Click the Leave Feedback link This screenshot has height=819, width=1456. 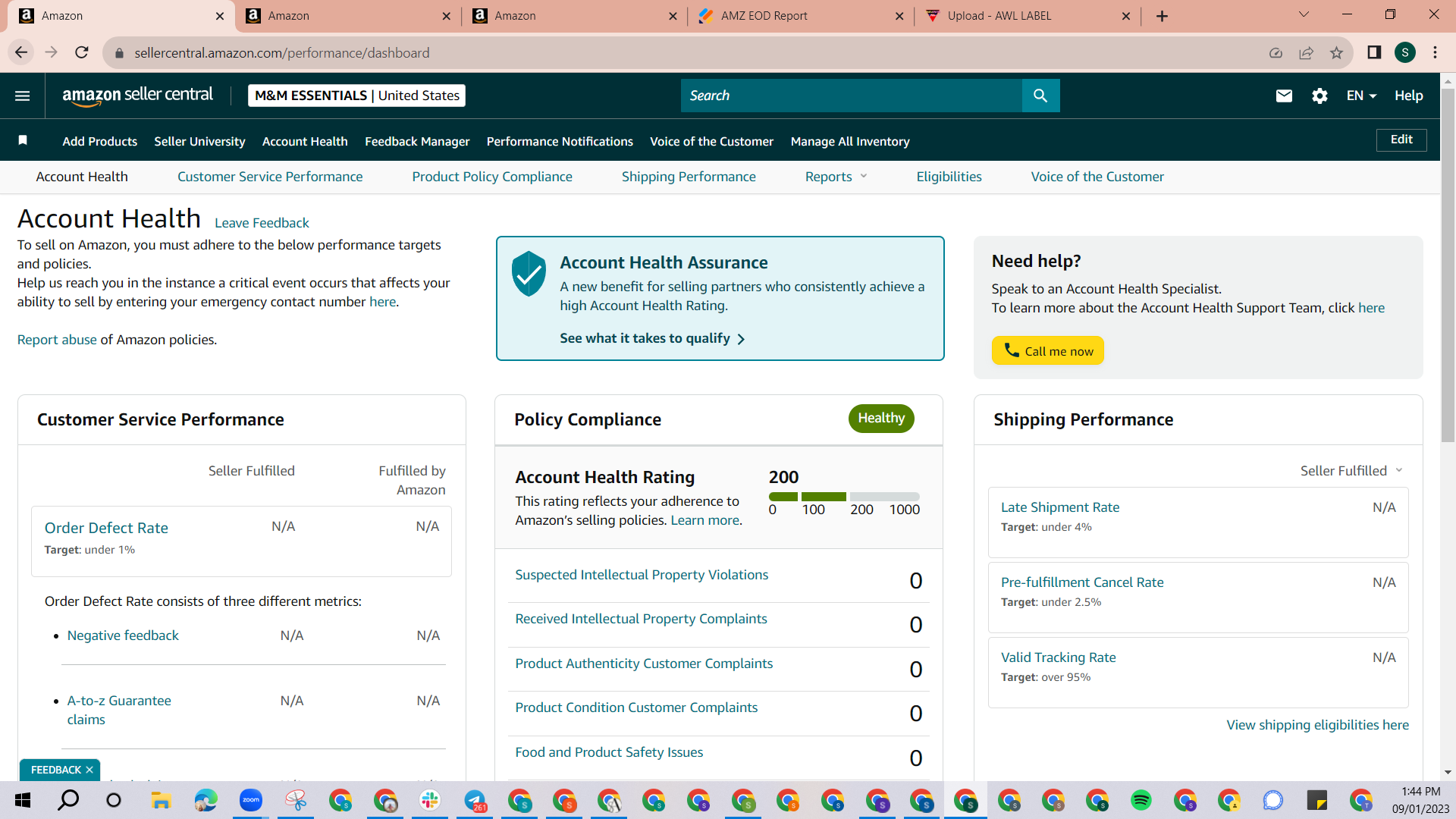pyautogui.click(x=262, y=223)
